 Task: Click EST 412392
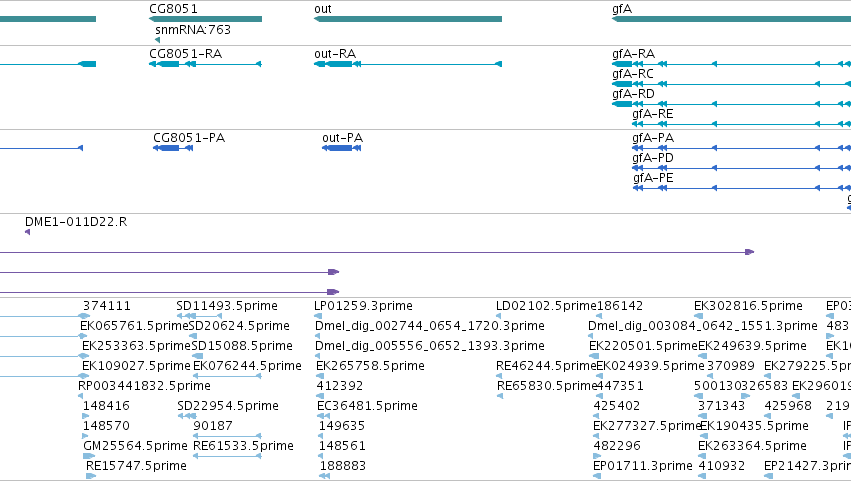point(340,387)
